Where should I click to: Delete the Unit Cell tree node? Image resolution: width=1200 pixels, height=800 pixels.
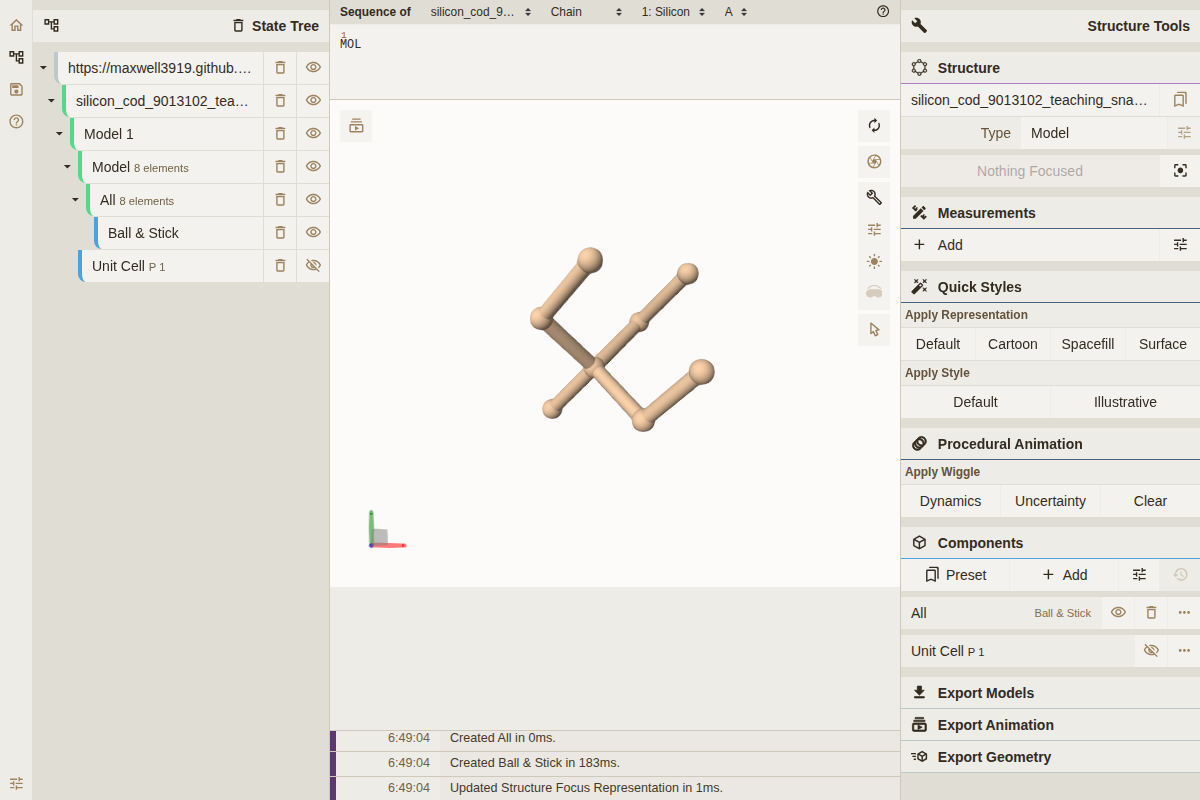[280, 265]
